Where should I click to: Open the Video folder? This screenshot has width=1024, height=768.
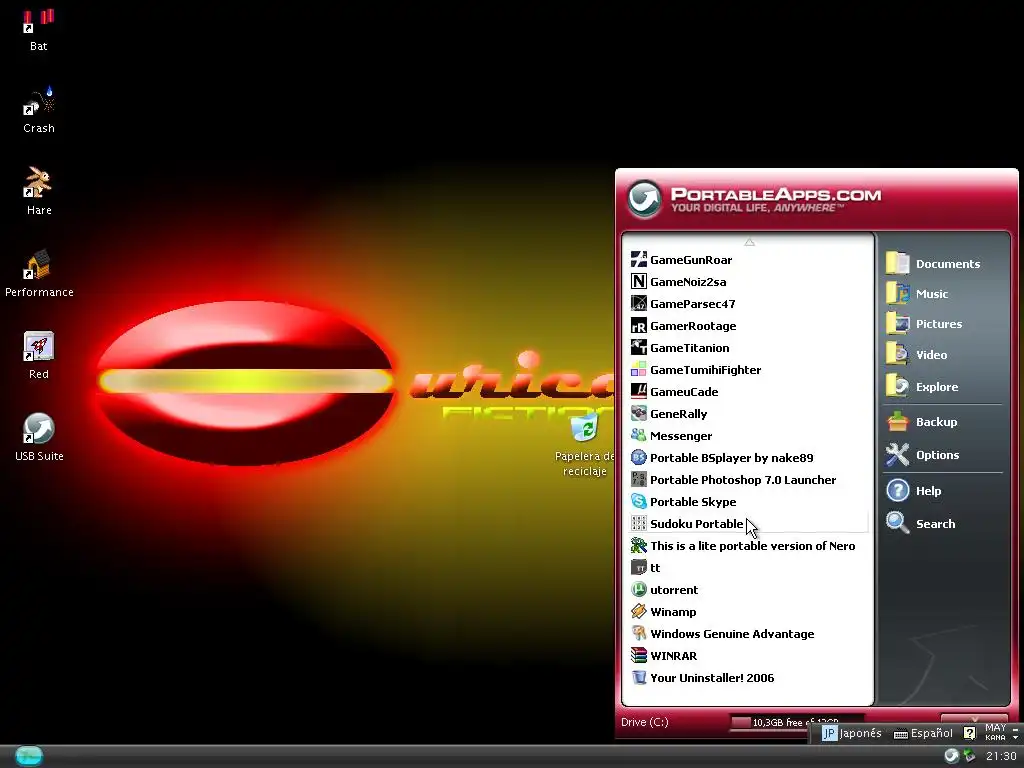click(x=916, y=355)
